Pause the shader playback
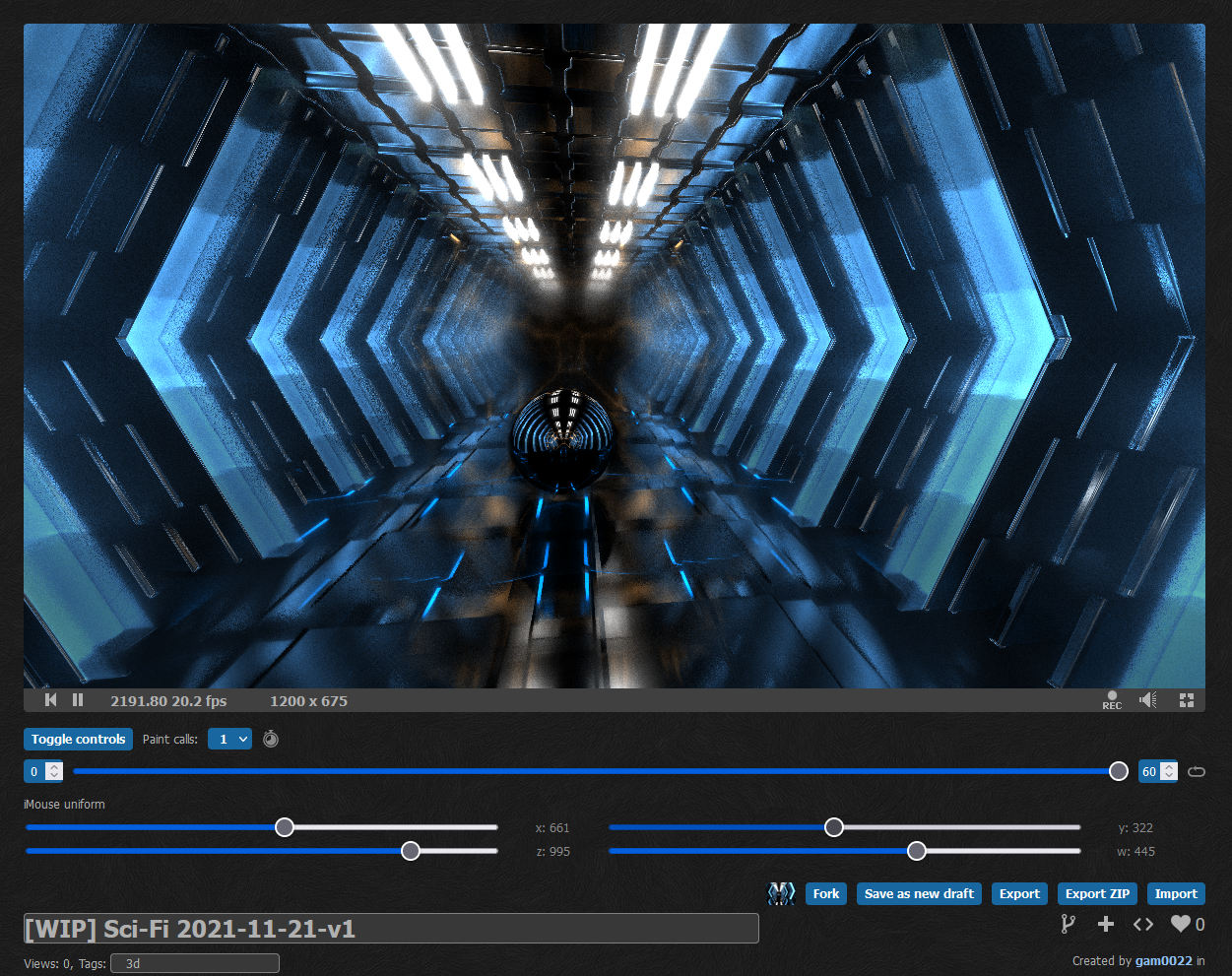The height and width of the screenshot is (976, 1232). (78, 700)
